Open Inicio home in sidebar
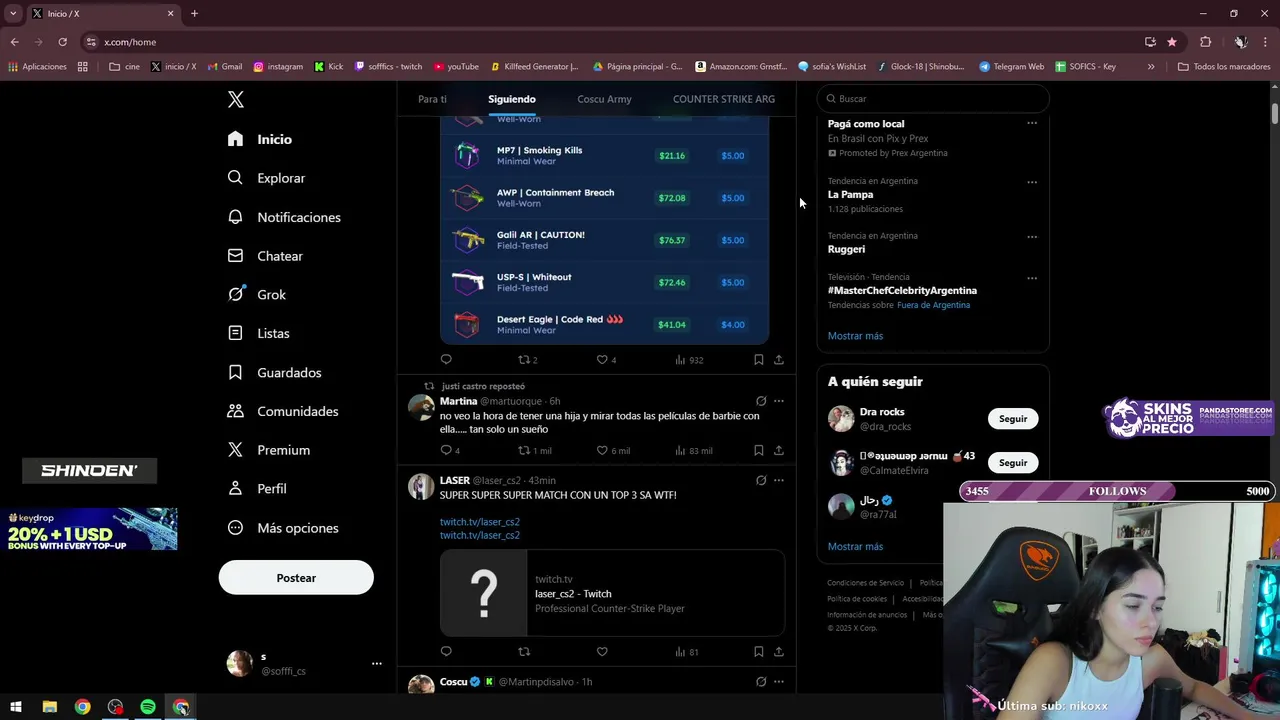 click(260, 139)
